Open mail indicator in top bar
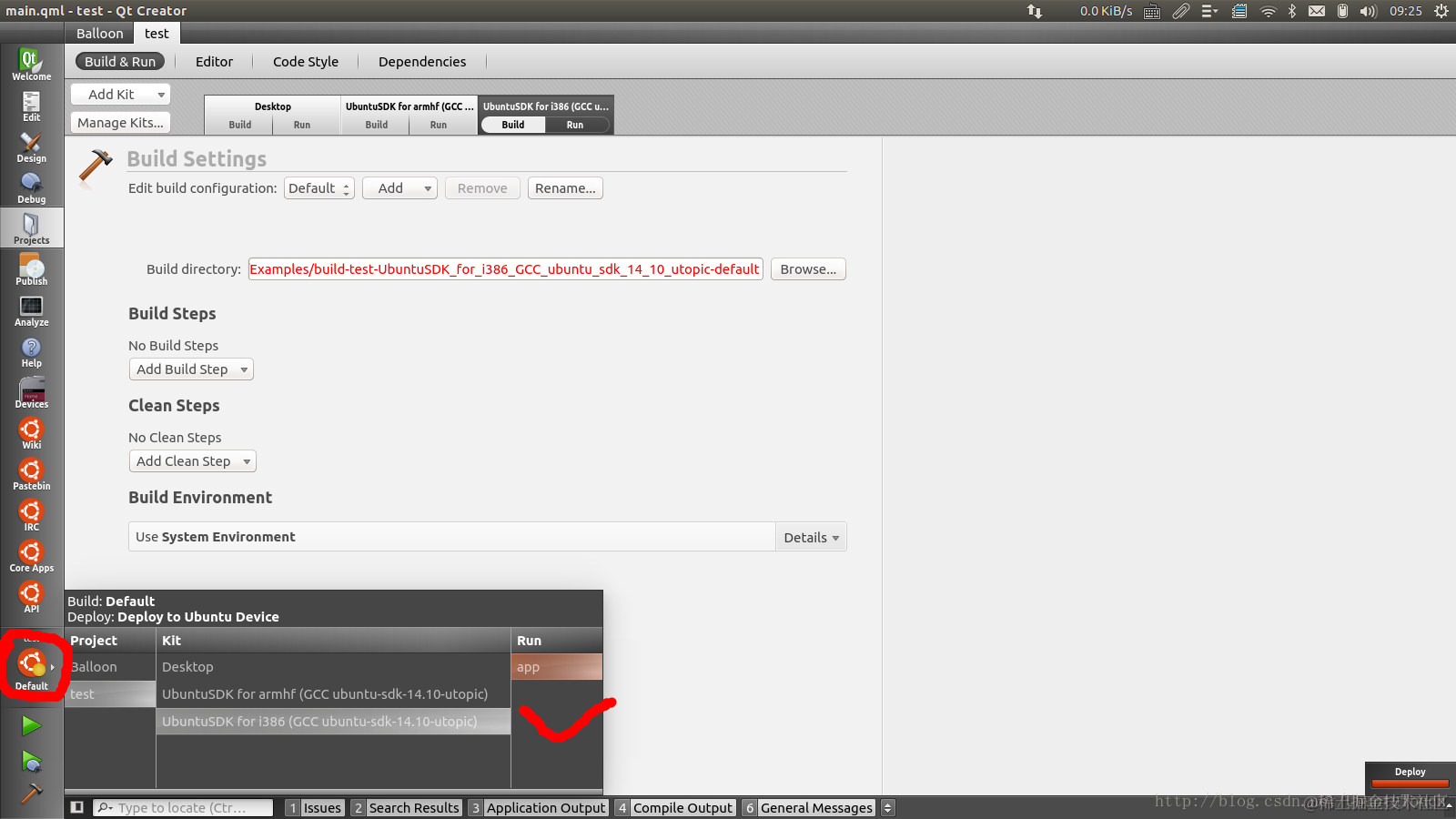 point(1316,11)
